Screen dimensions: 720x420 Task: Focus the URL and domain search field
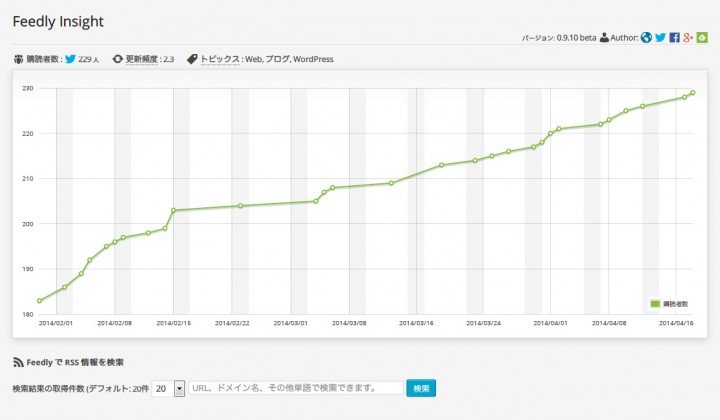point(295,388)
